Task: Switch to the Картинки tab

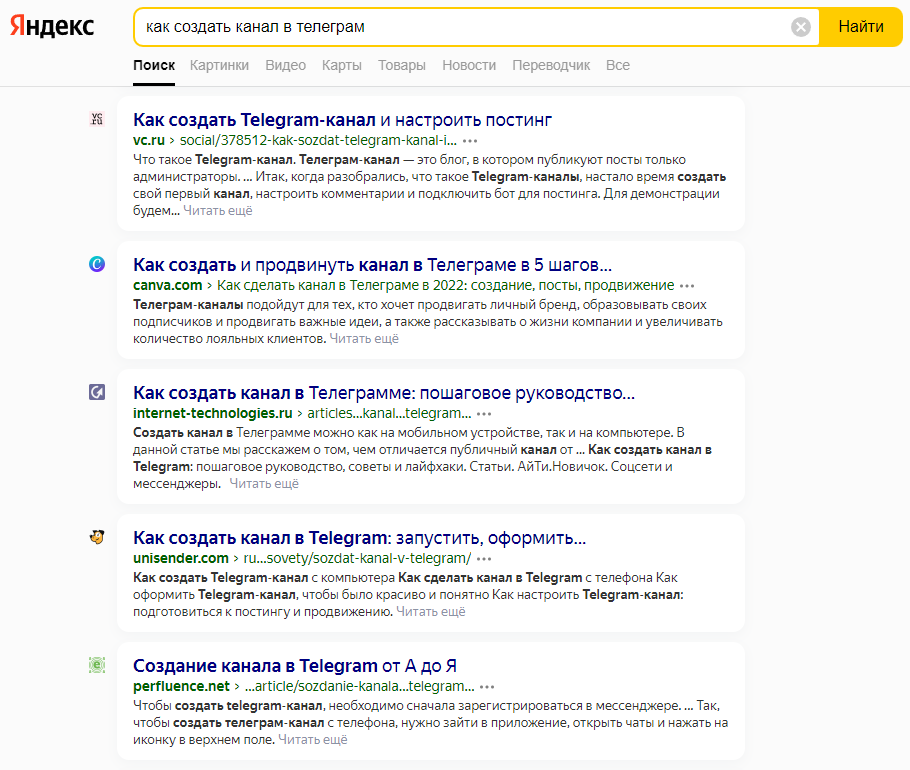Action: pyautogui.click(x=219, y=65)
